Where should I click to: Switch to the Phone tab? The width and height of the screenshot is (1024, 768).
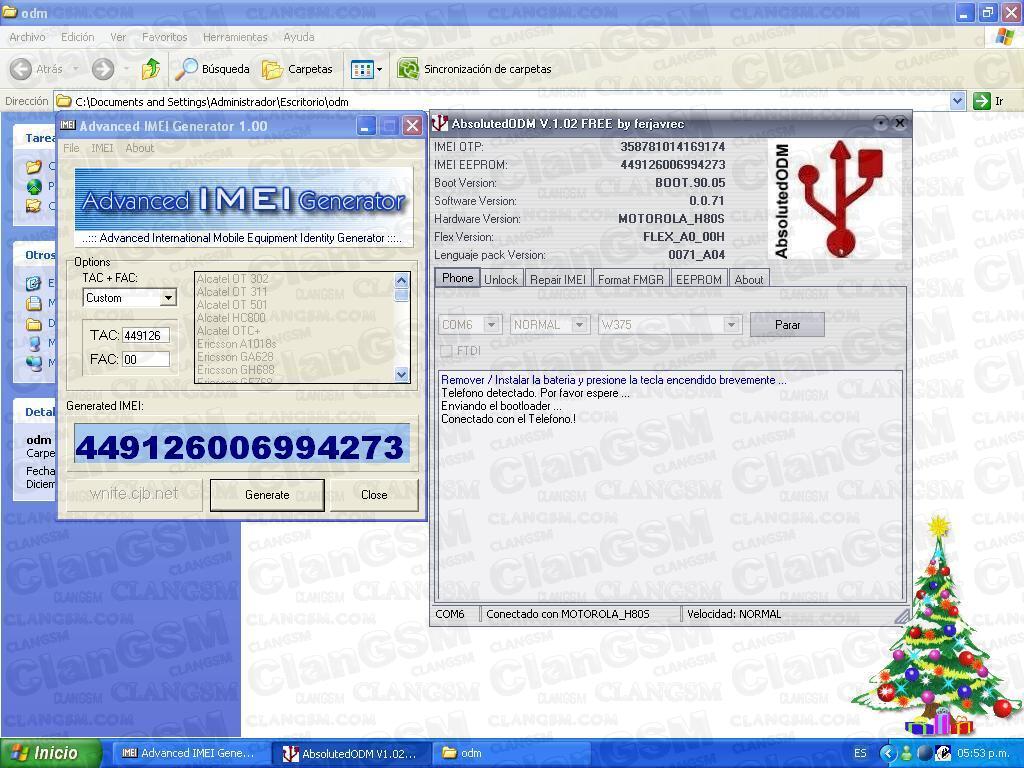(x=457, y=278)
